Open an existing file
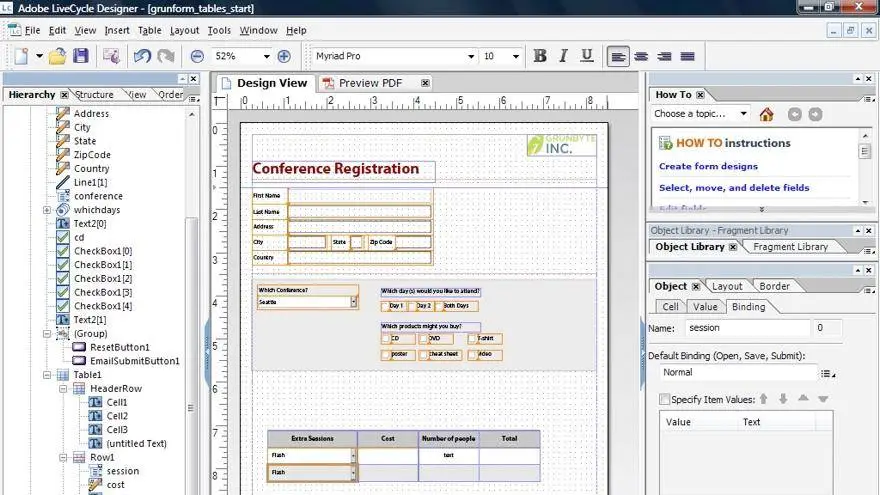This screenshot has width=880, height=495. pos(57,56)
